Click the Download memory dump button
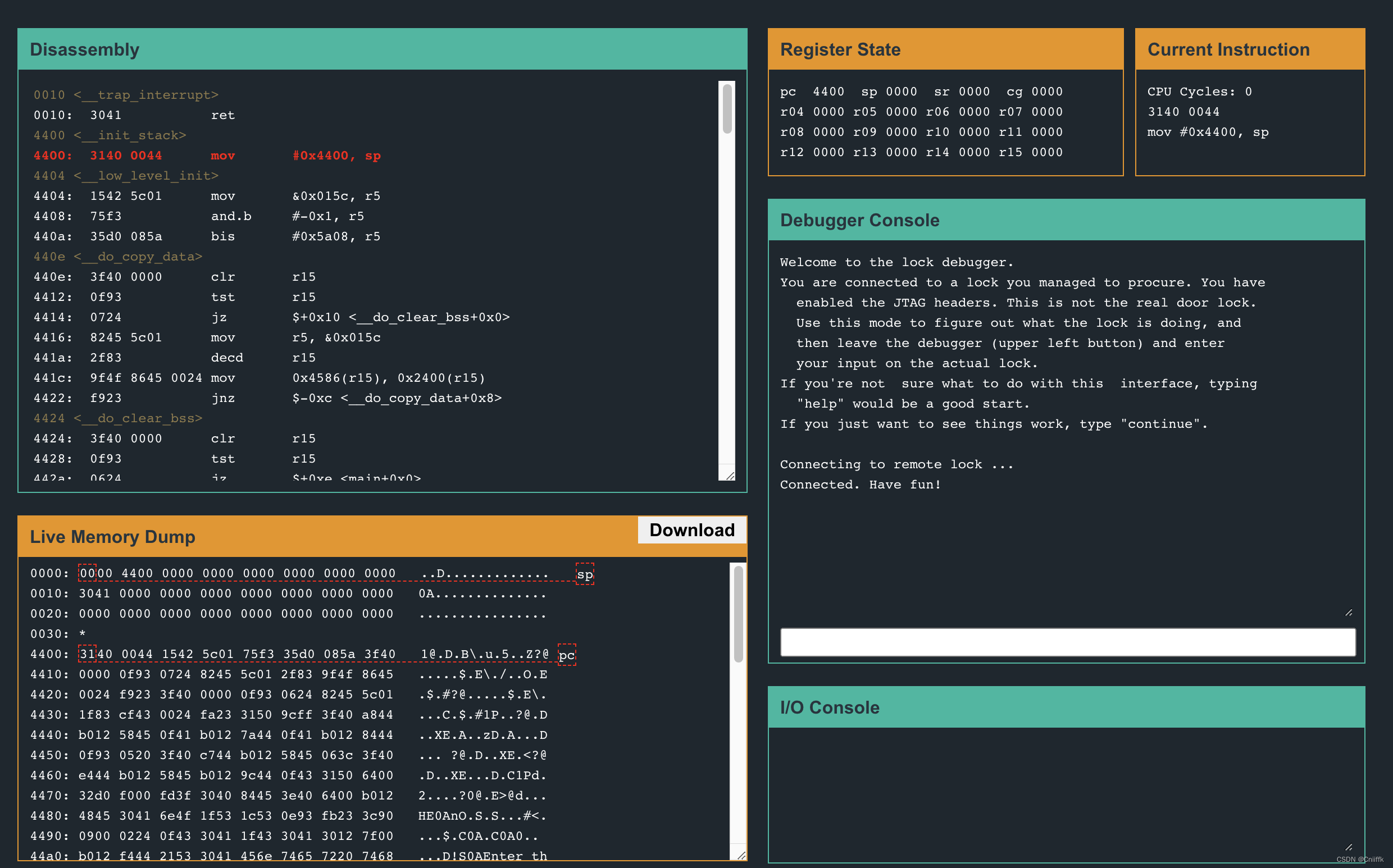Viewport: 1393px width, 868px height. coord(692,530)
